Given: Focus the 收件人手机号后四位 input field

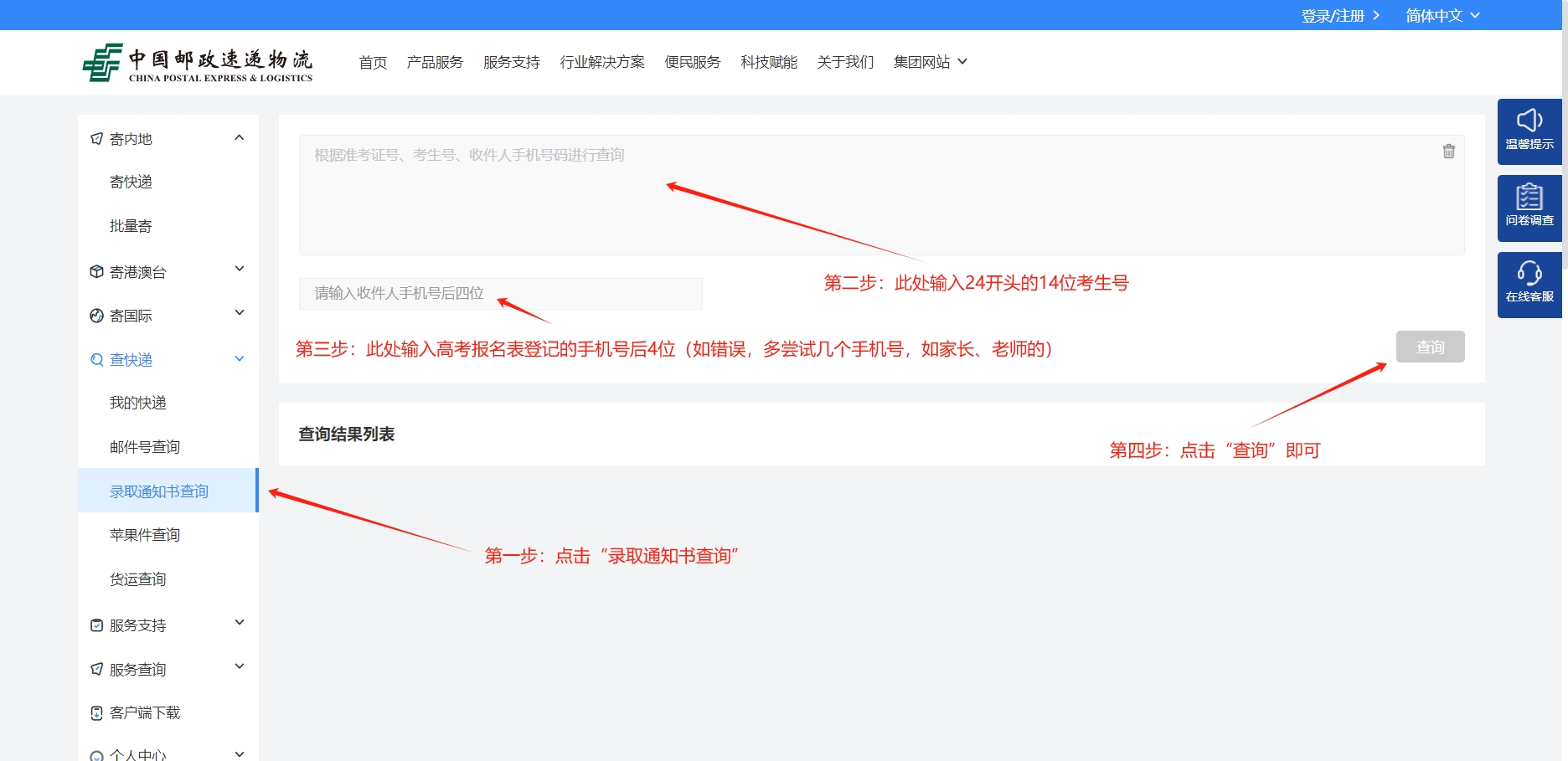Looking at the screenshot, I should [500, 293].
